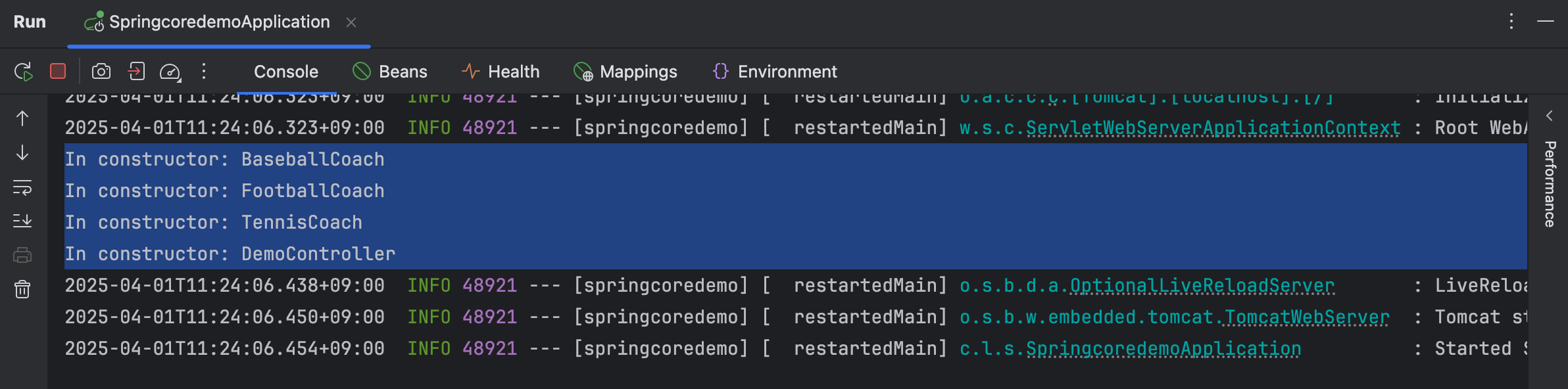
Task: Open the Health tab
Action: [x=501, y=72]
